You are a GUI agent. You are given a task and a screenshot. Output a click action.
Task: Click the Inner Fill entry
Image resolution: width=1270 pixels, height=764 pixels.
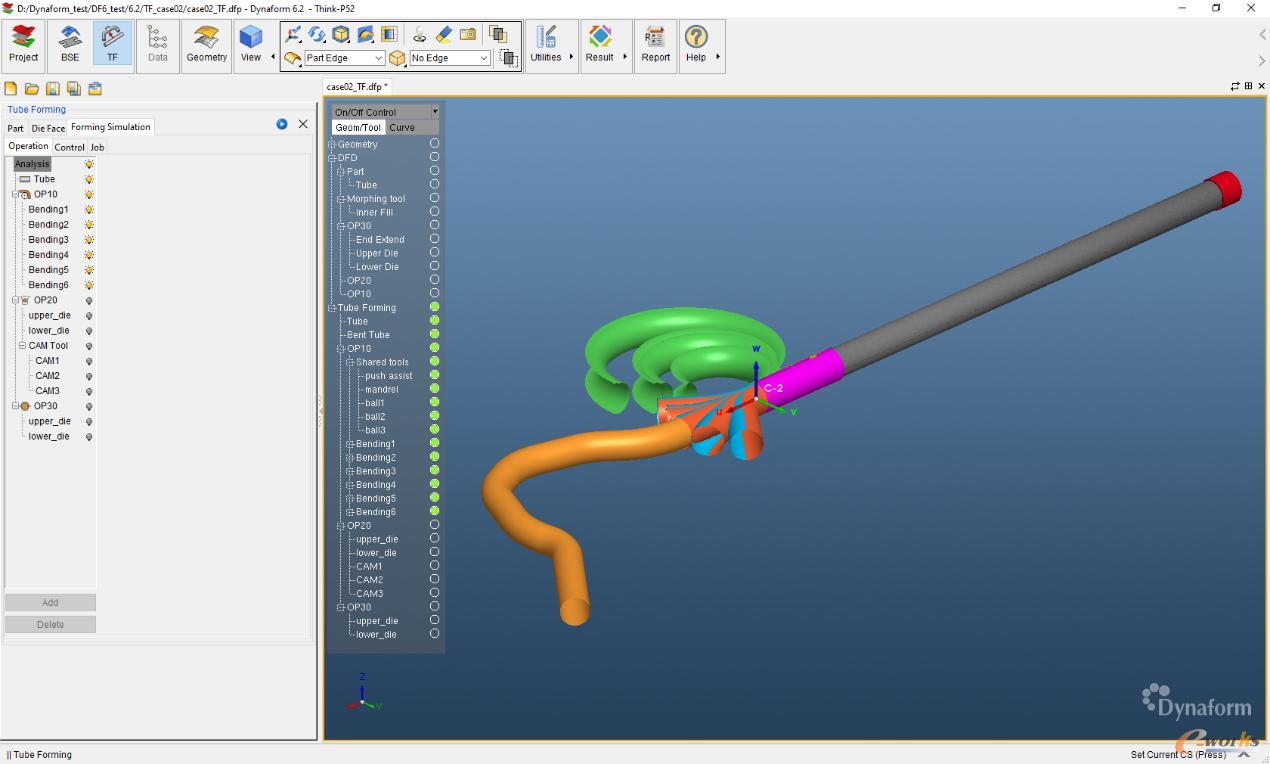tap(374, 212)
